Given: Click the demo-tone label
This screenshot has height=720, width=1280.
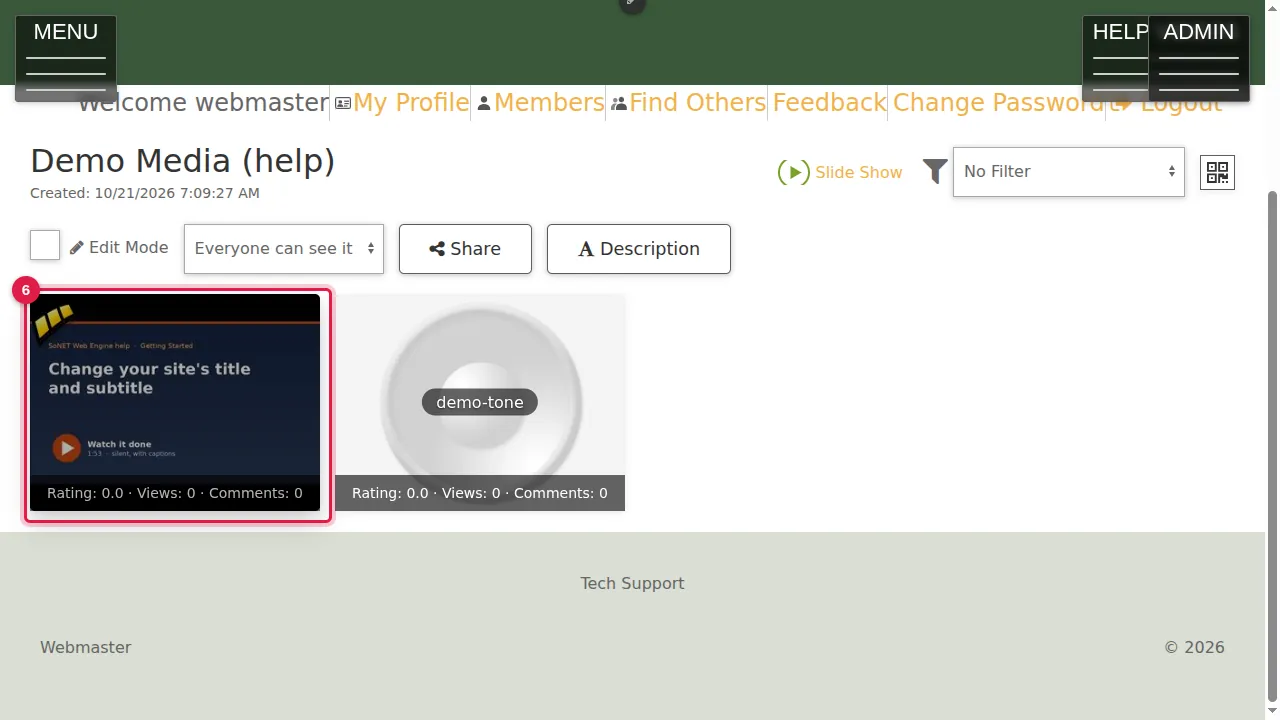Looking at the screenshot, I should coord(480,402).
